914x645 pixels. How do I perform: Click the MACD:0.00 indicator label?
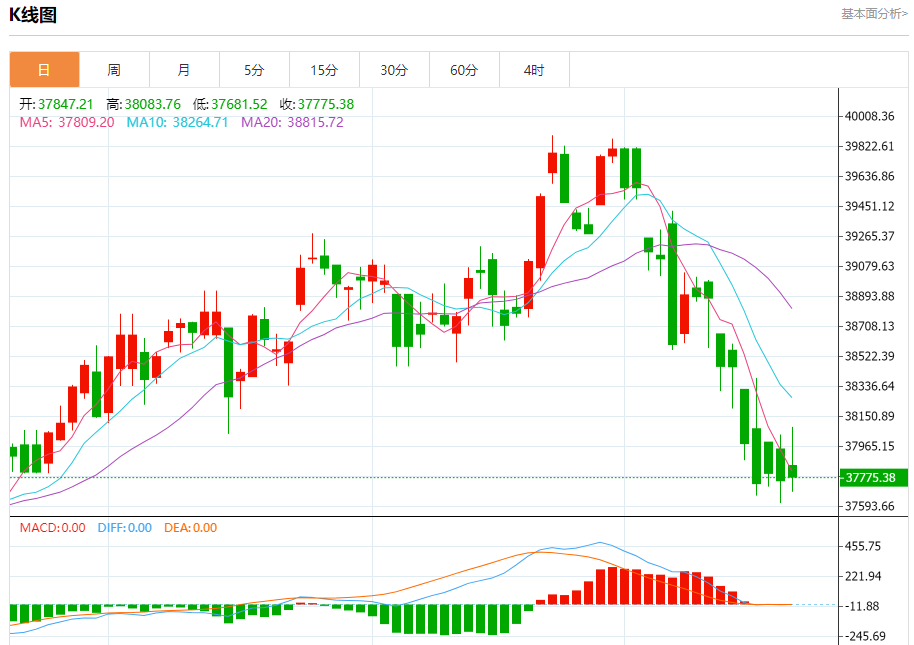52,528
